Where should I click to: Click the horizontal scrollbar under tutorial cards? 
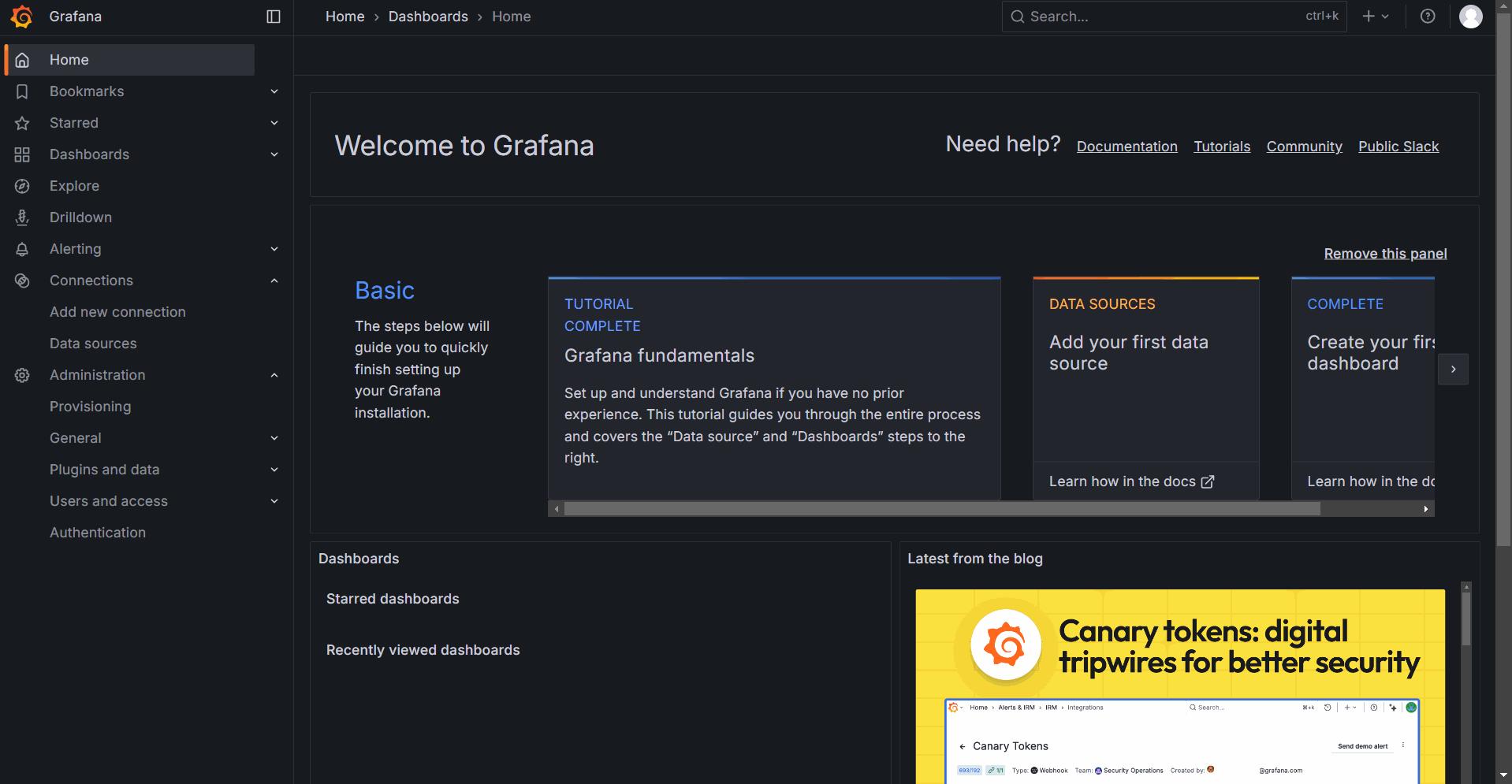[x=941, y=509]
